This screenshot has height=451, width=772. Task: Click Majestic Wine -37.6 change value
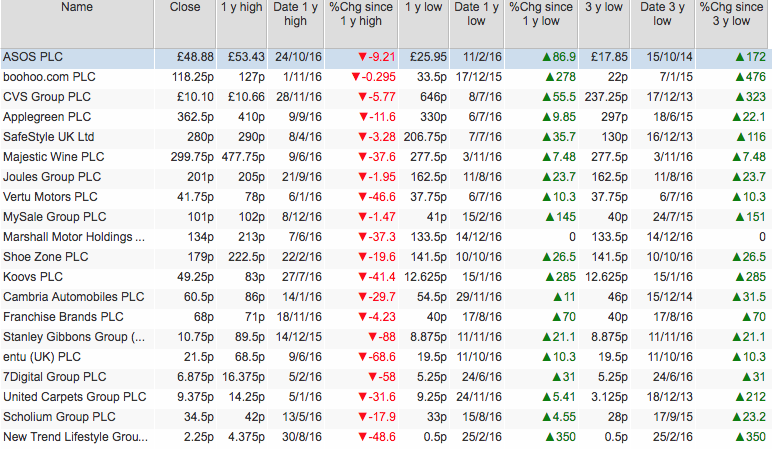[377, 157]
